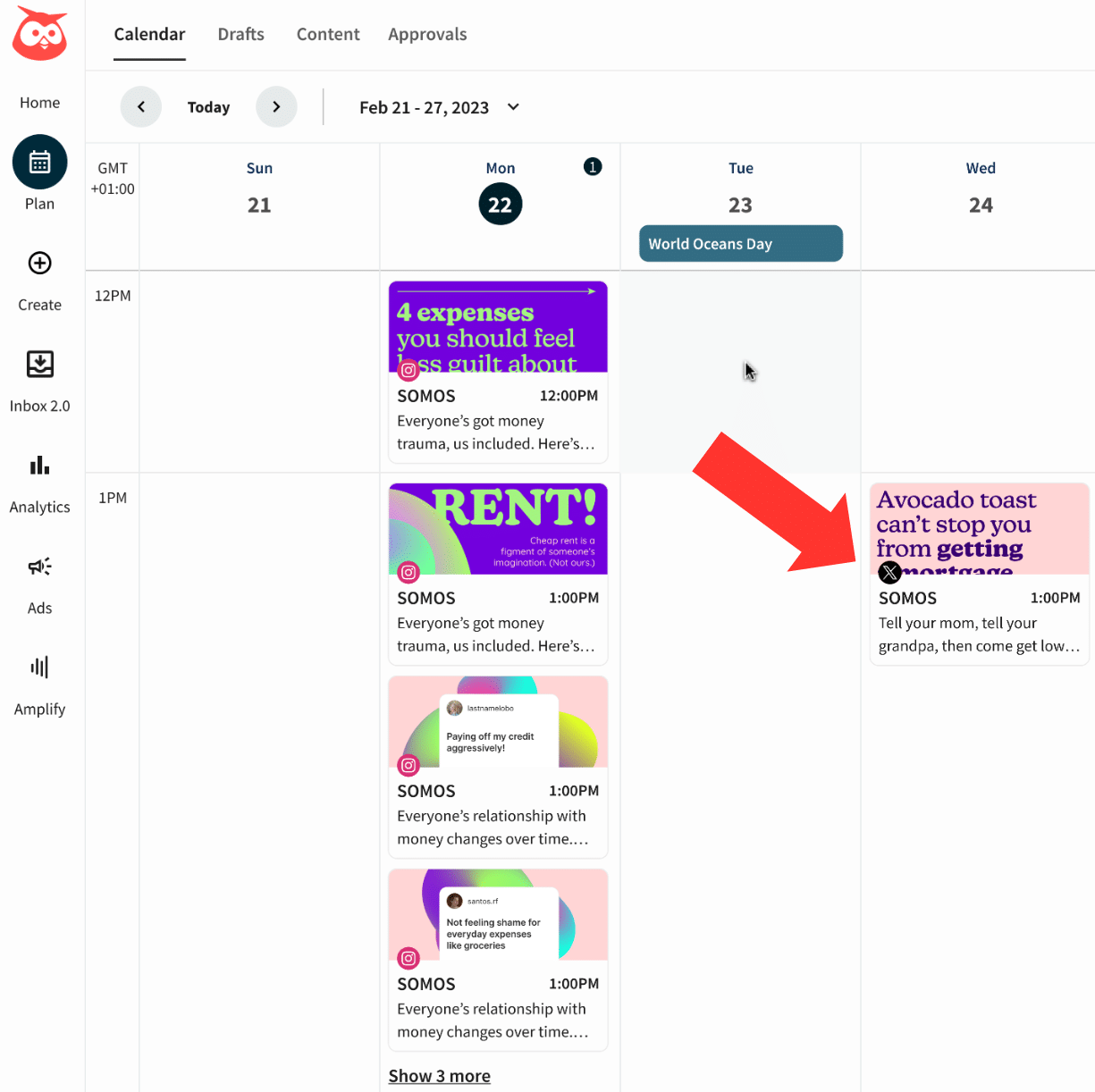The width and height of the screenshot is (1095, 1092).
Task: Go to the next week
Action: (x=276, y=106)
